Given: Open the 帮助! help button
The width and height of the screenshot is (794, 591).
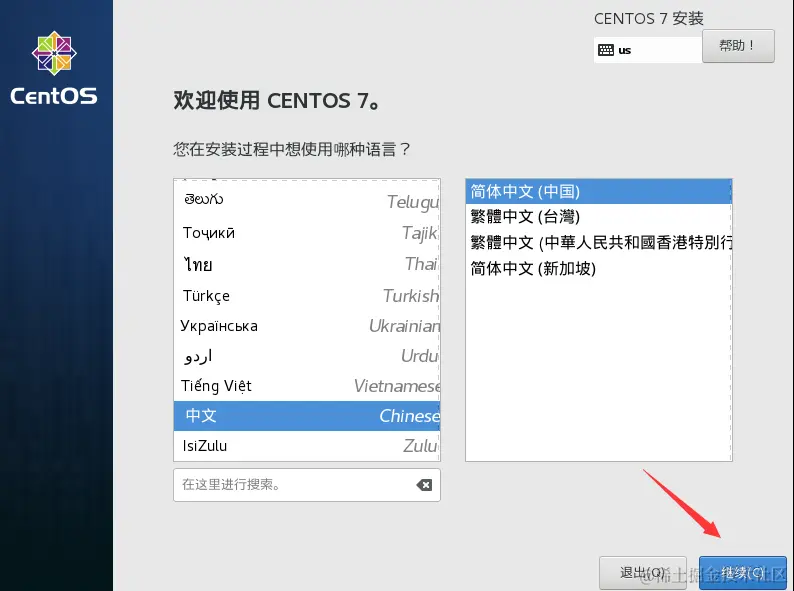Looking at the screenshot, I should coord(738,46).
